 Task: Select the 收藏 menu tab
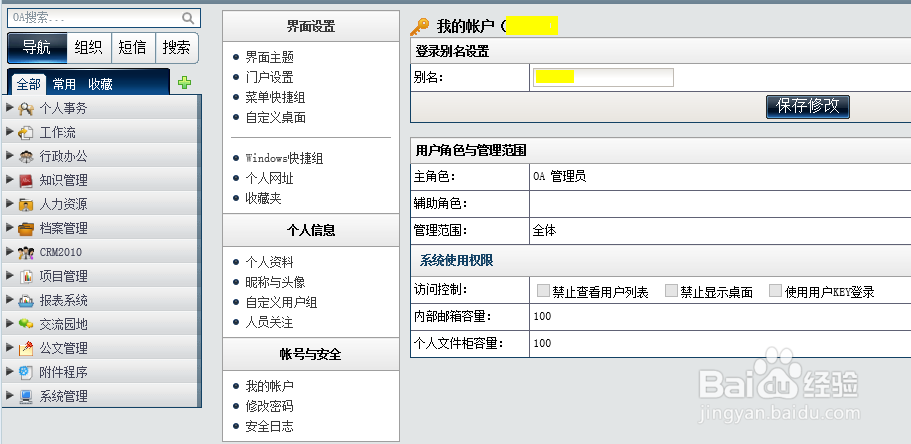coord(100,84)
